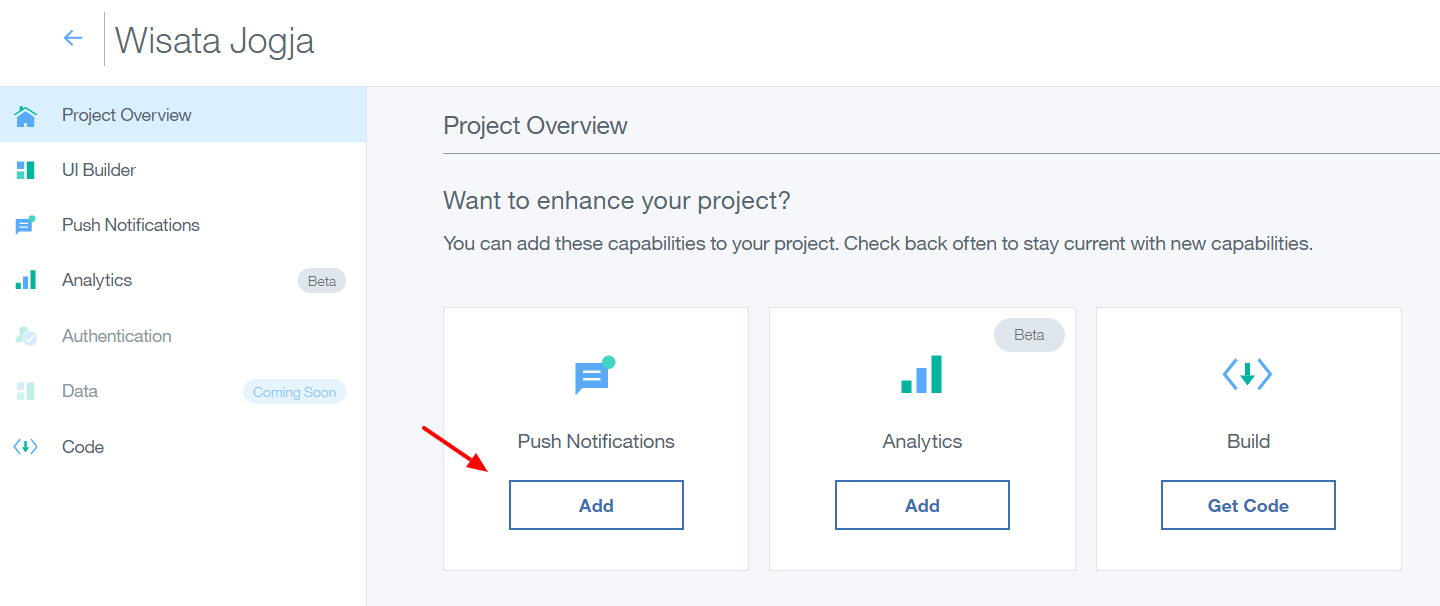Click the back arrow icon
The image size is (1440, 606).
73,38
